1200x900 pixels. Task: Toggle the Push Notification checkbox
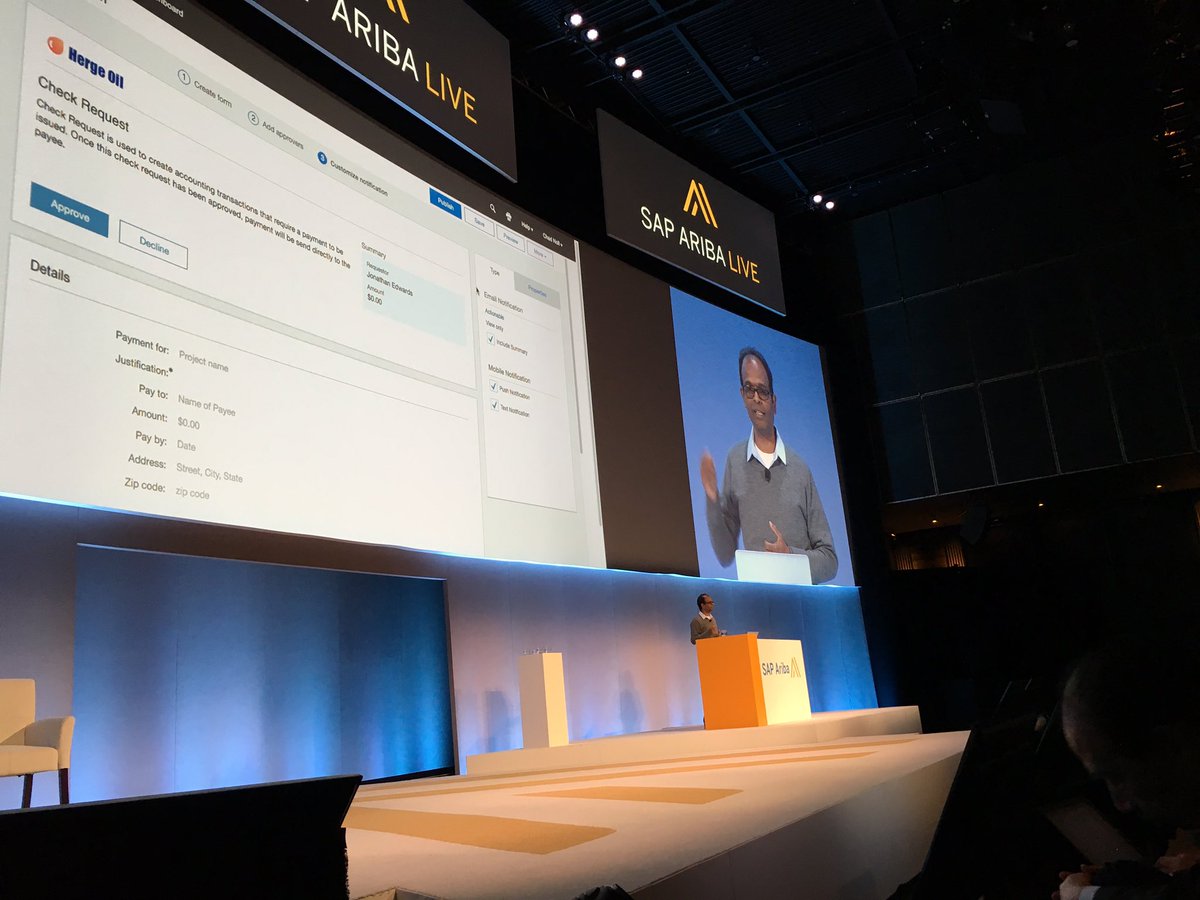coord(493,386)
